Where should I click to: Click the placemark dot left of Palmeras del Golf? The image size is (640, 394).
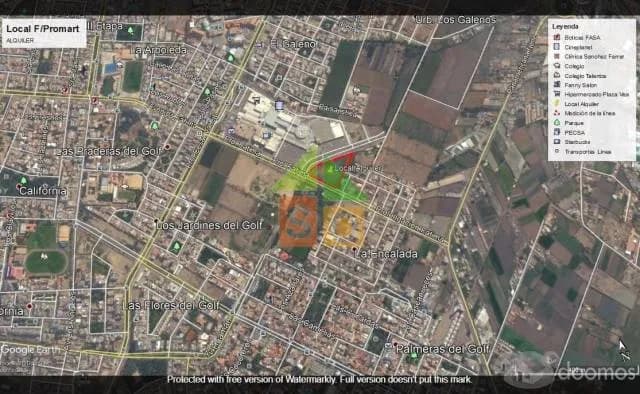pos(395,344)
